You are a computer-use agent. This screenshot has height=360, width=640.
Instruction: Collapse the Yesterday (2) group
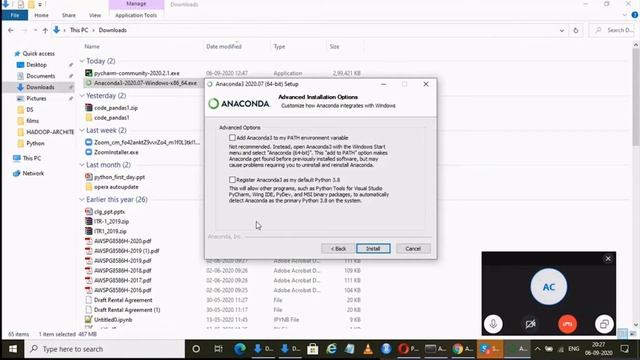82,96
